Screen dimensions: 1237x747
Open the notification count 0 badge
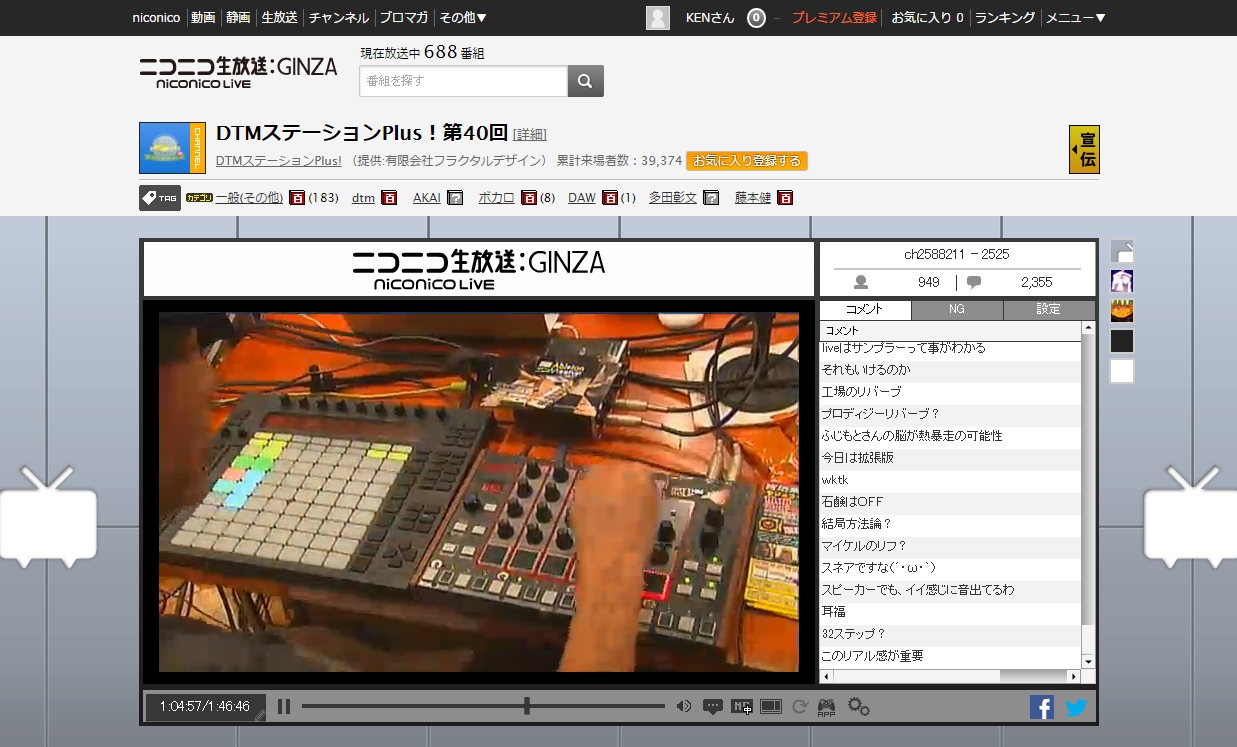(x=757, y=17)
